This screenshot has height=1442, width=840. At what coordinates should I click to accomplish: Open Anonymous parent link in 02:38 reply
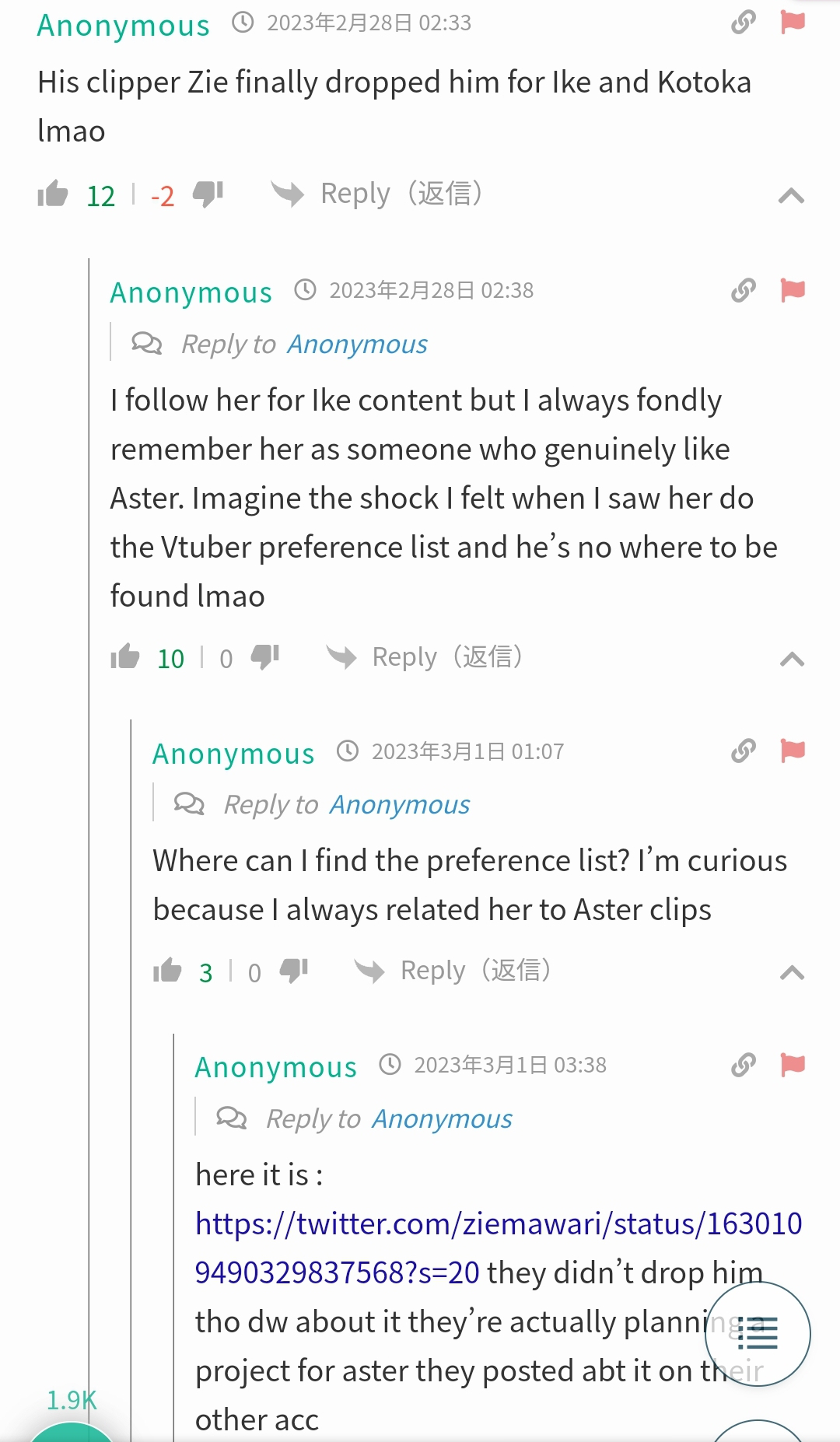click(357, 344)
